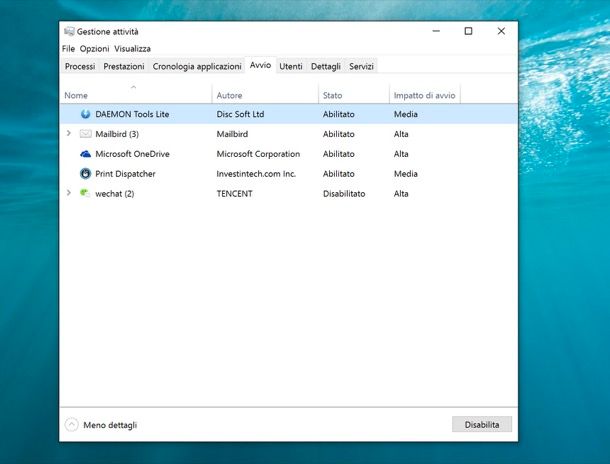Click the Alta impact of wechat
Viewport: 610px width, 464px height.
tap(401, 194)
